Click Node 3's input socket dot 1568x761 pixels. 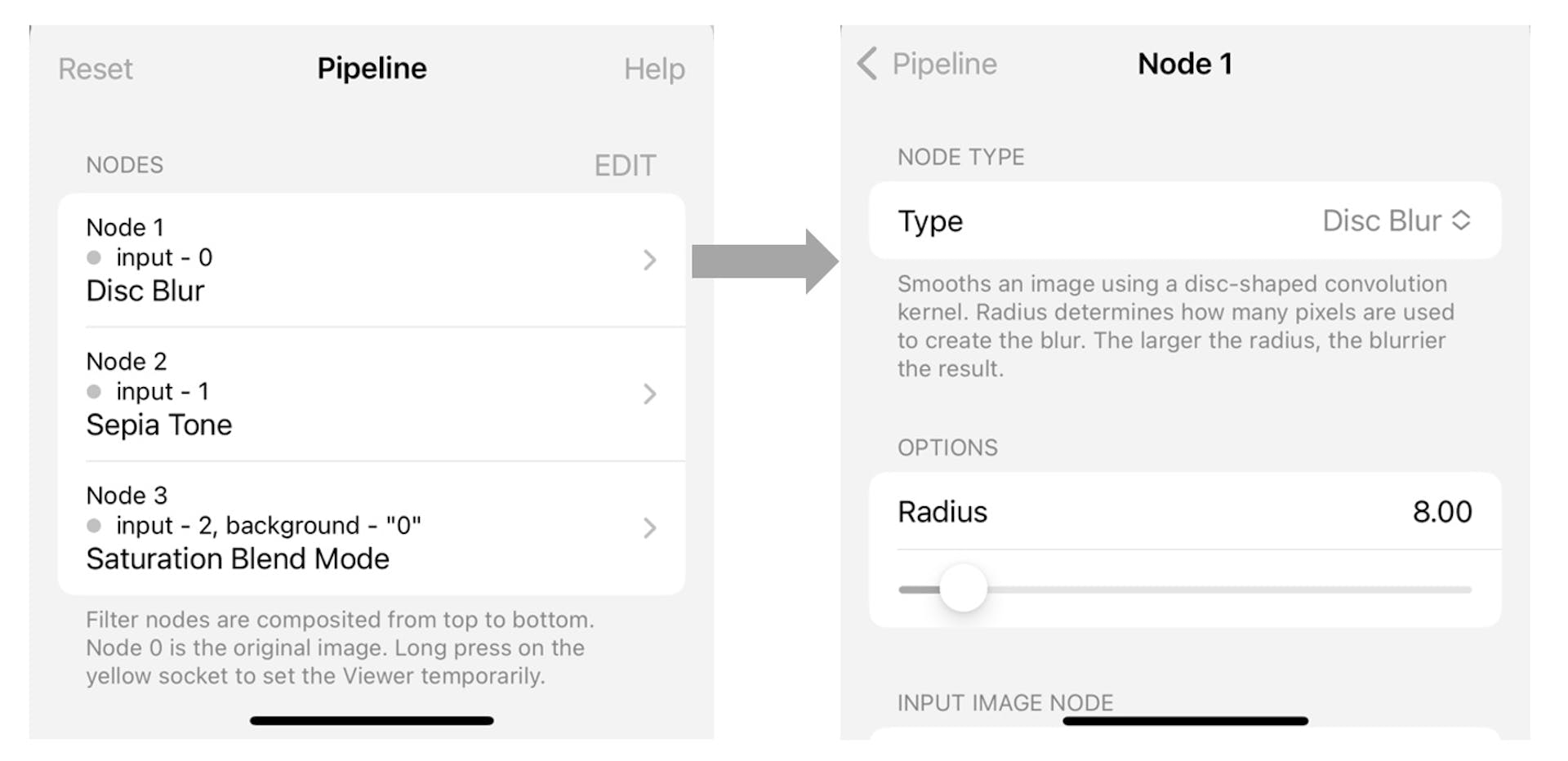(x=94, y=527)
